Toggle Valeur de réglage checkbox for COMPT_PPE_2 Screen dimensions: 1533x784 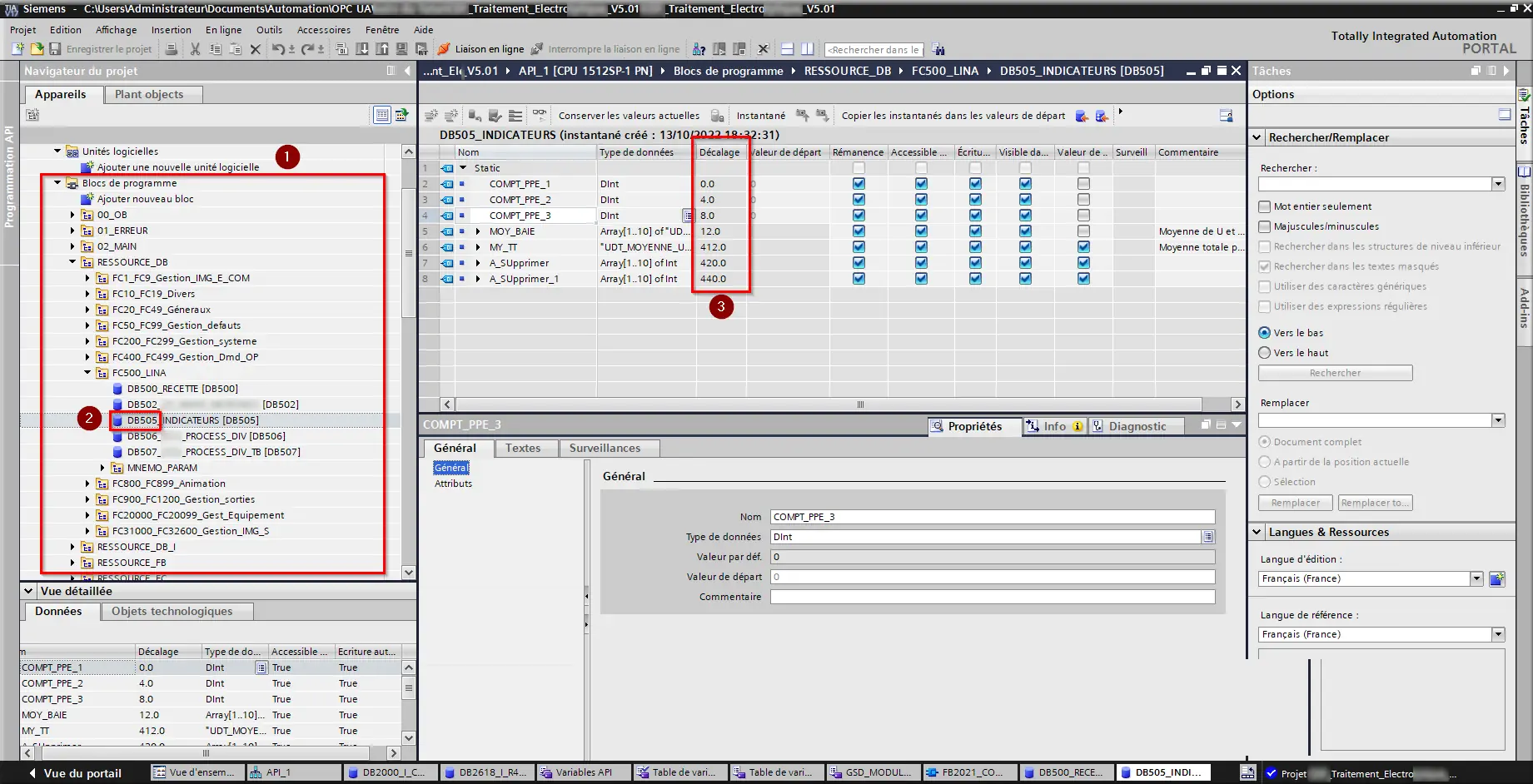pyautogui.click(x=1083, y=200)
